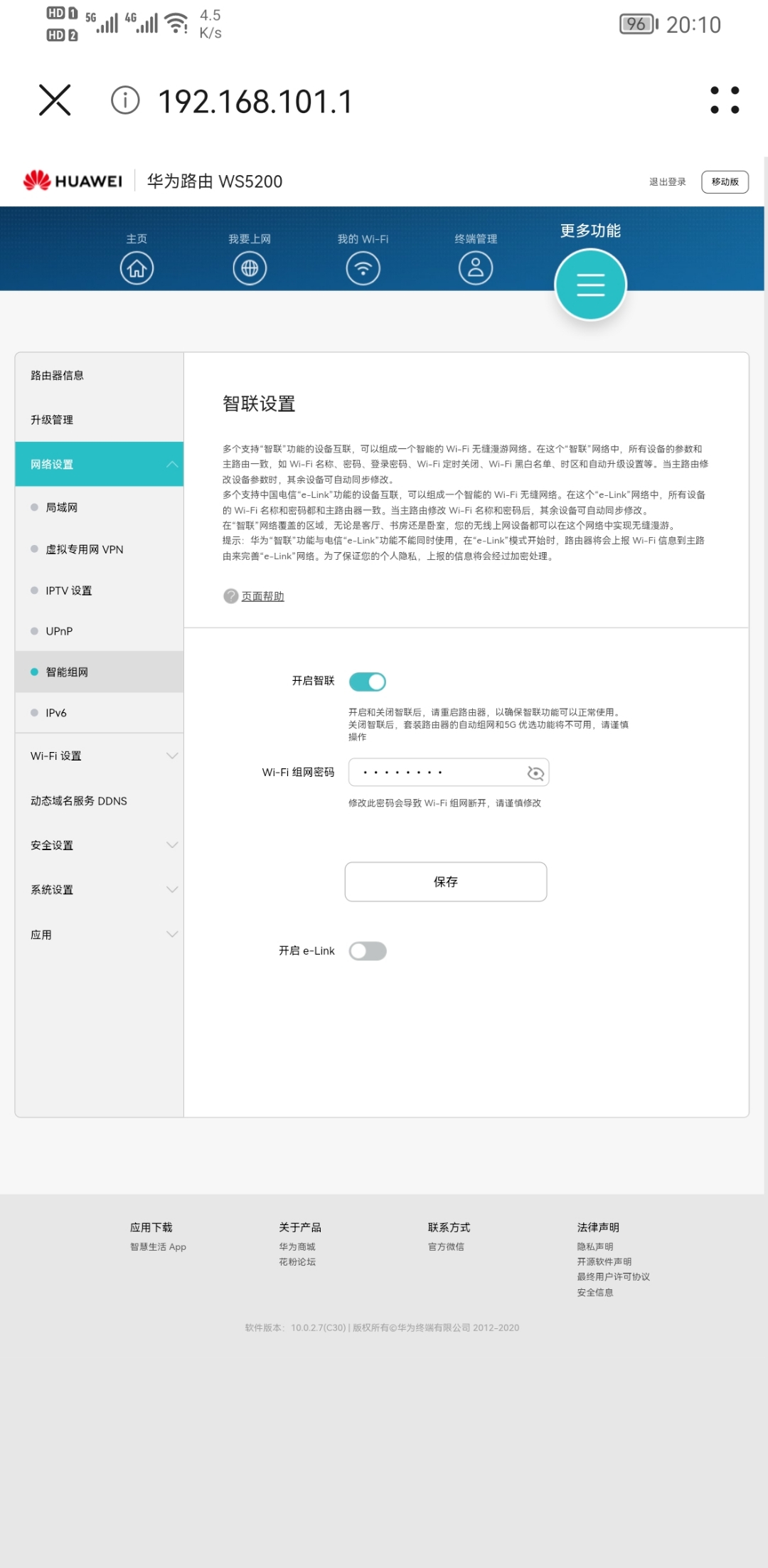
Task: Expand the 安全设置 section
Action: click(99, 845)
